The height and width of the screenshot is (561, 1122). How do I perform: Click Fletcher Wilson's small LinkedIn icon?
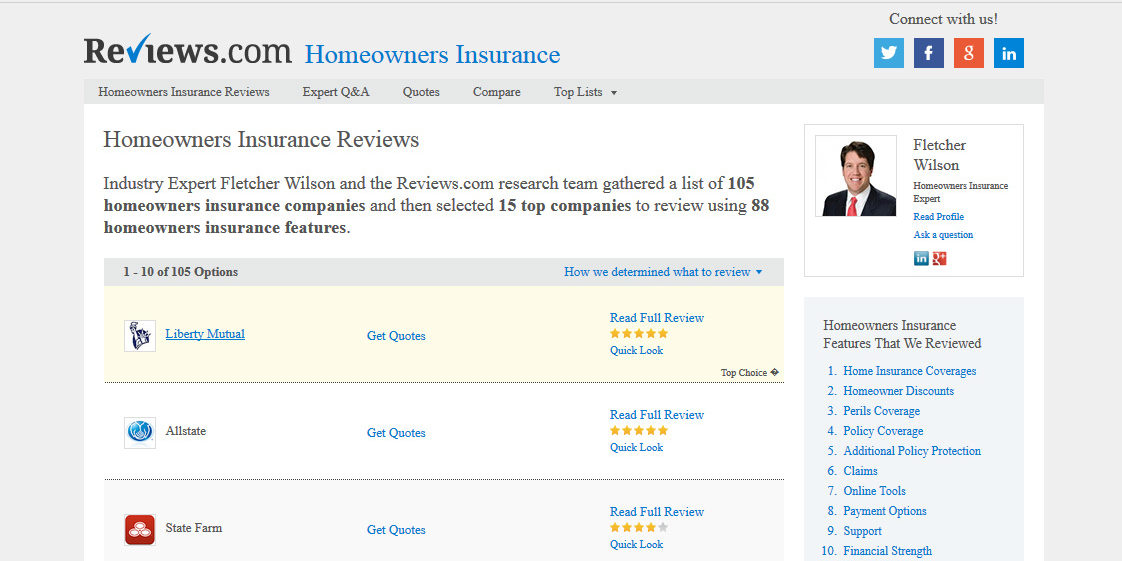point(921,258)
